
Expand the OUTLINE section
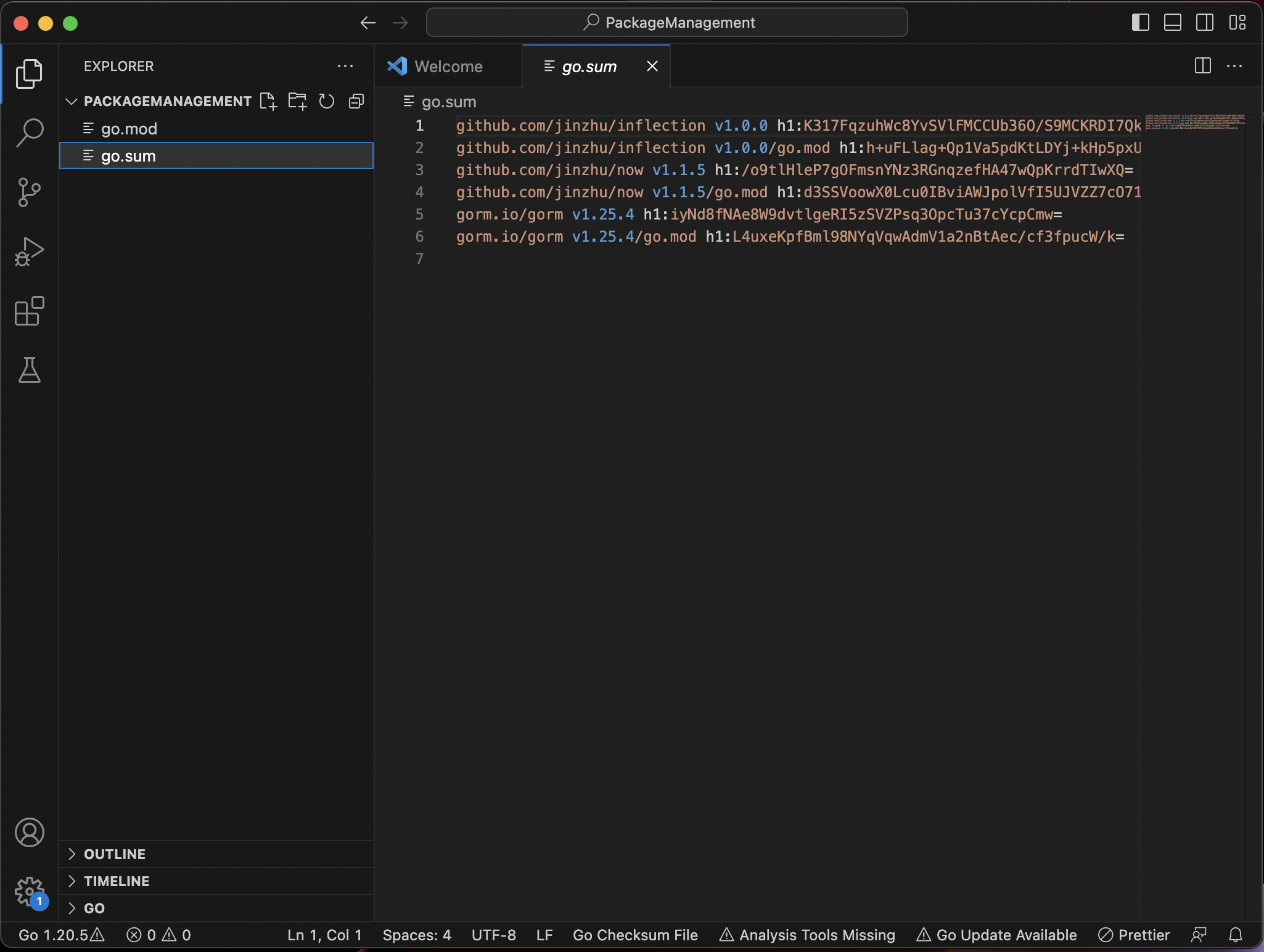click(115, 854)
